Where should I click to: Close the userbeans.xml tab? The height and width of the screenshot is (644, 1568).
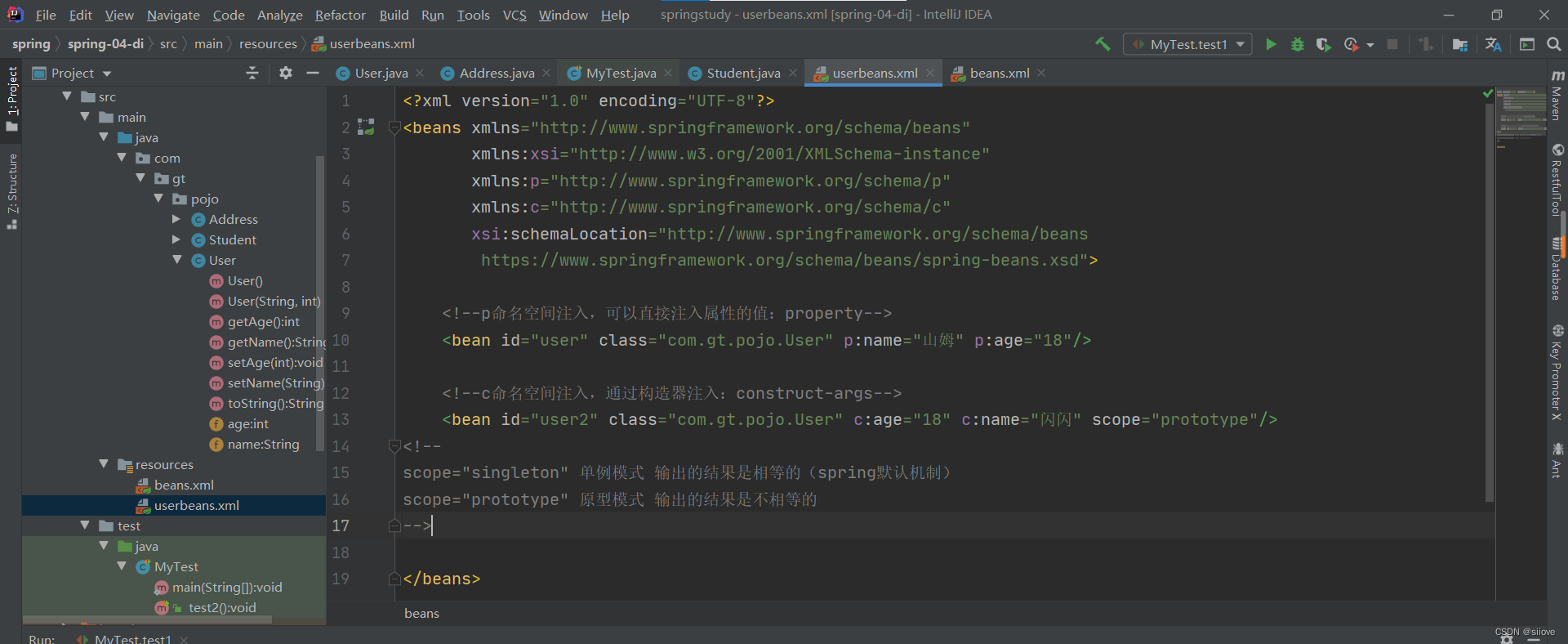coord(929,73)
